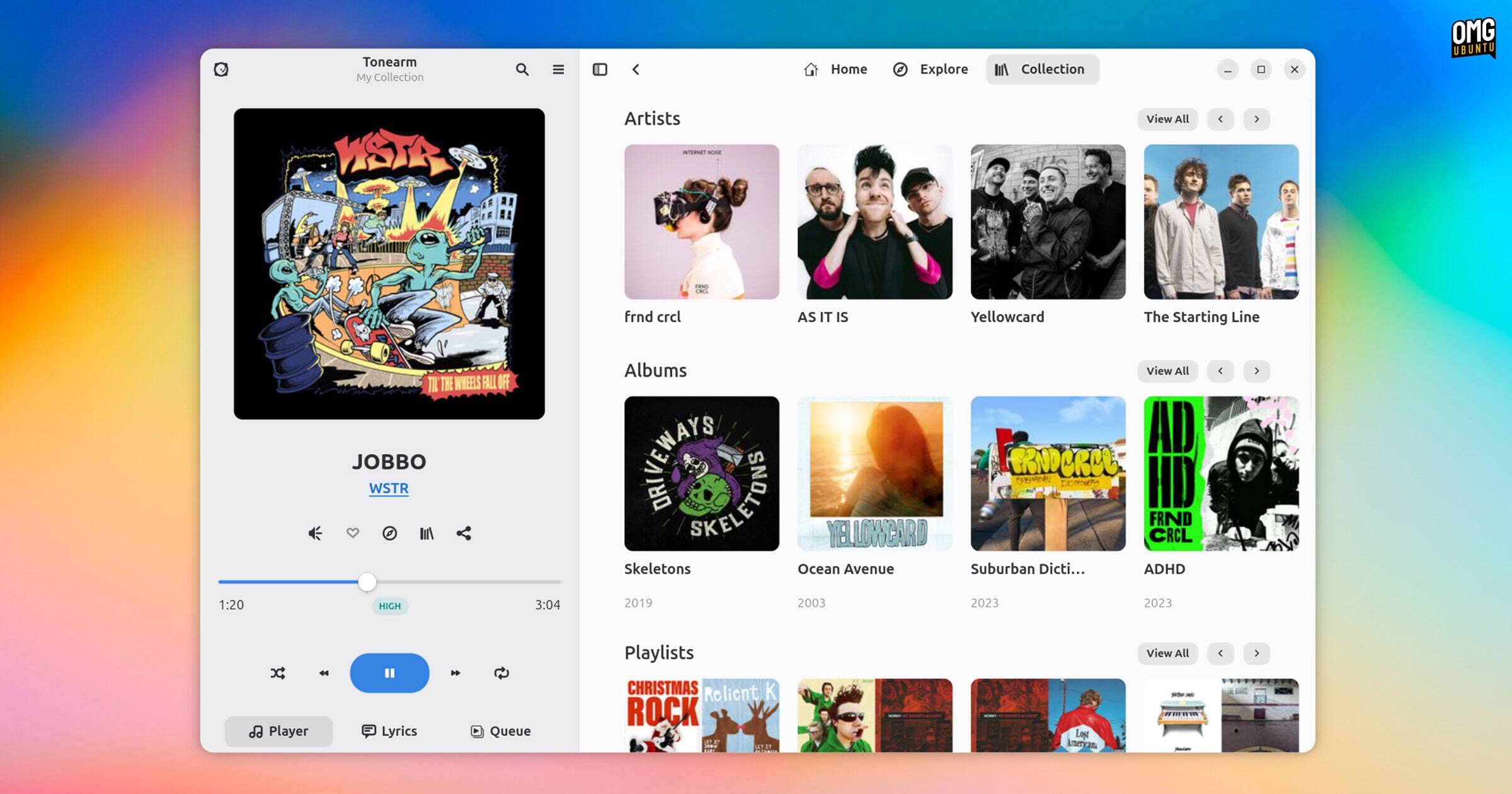This screenshot has width=1512, height=794.
Task: Skip to the next track
Action: (x=455, y=673)
